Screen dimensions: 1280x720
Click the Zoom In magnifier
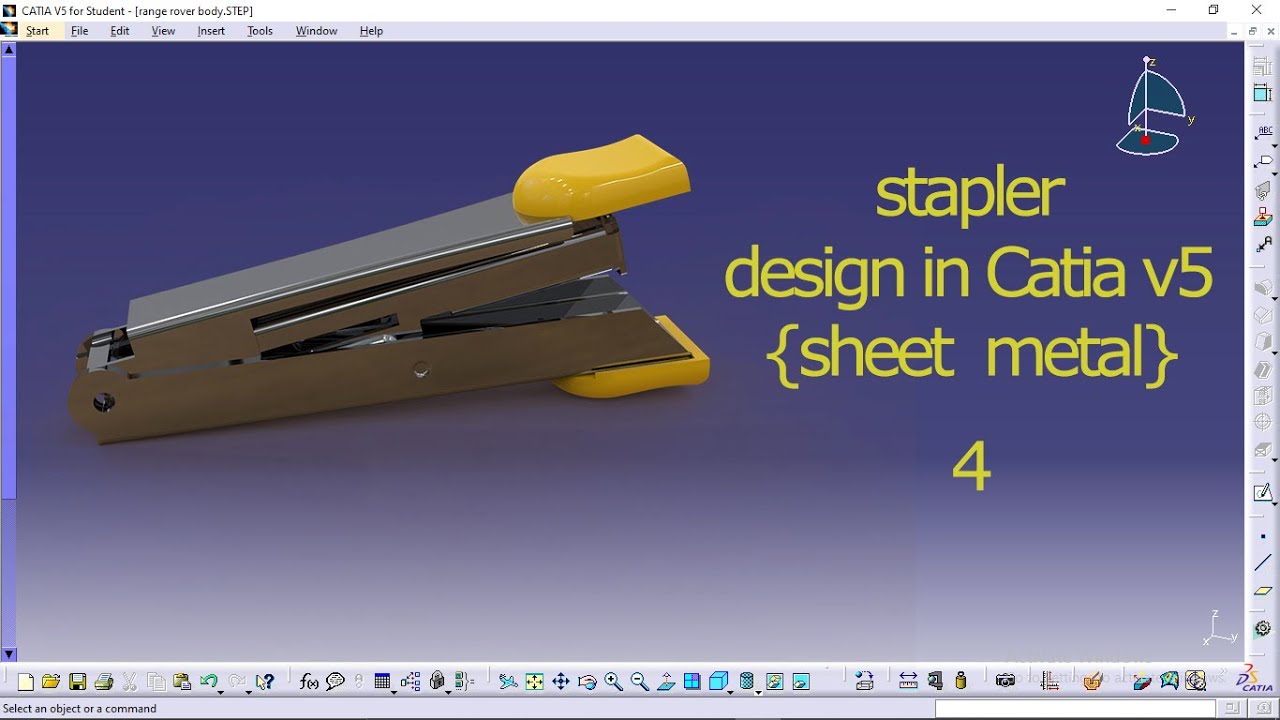click(613, 682)
